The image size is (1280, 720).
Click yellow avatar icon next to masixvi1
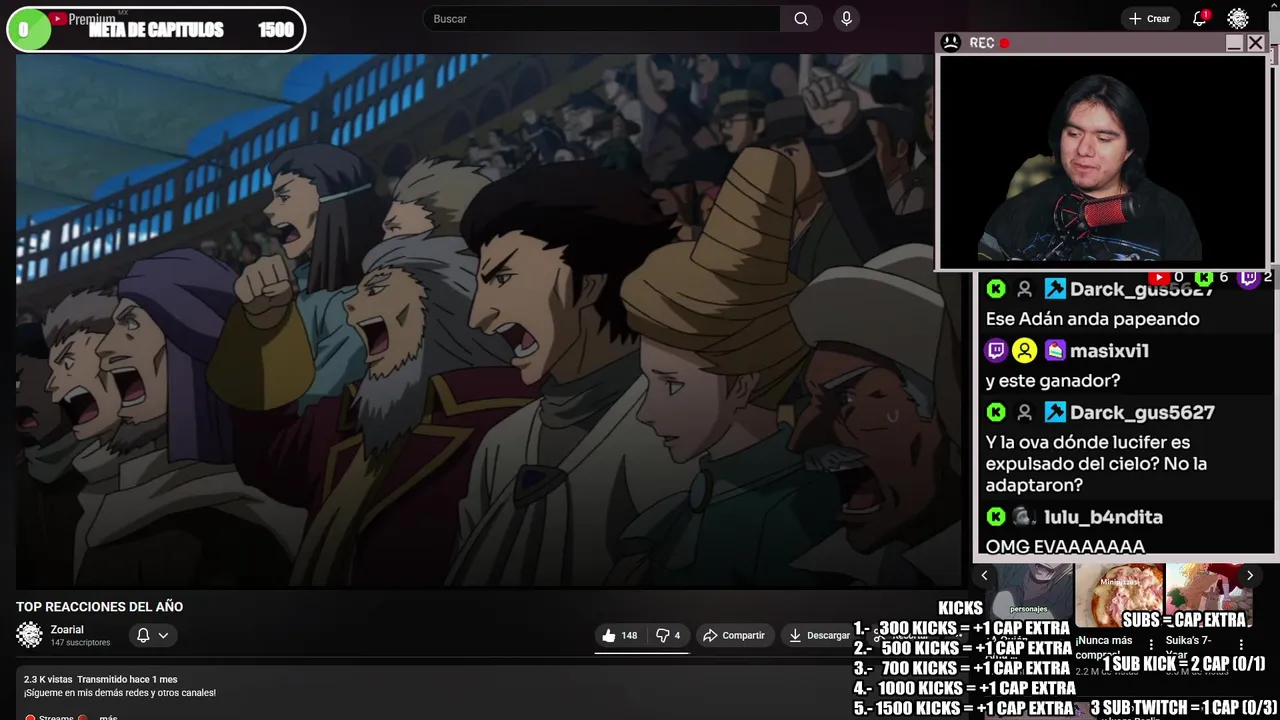point(1024,351)
